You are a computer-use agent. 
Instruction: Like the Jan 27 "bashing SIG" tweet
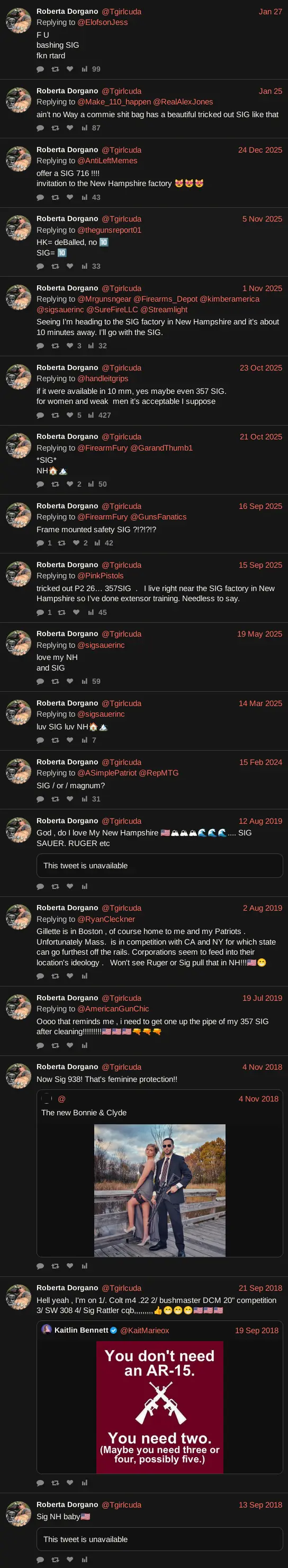click(70, 69)
